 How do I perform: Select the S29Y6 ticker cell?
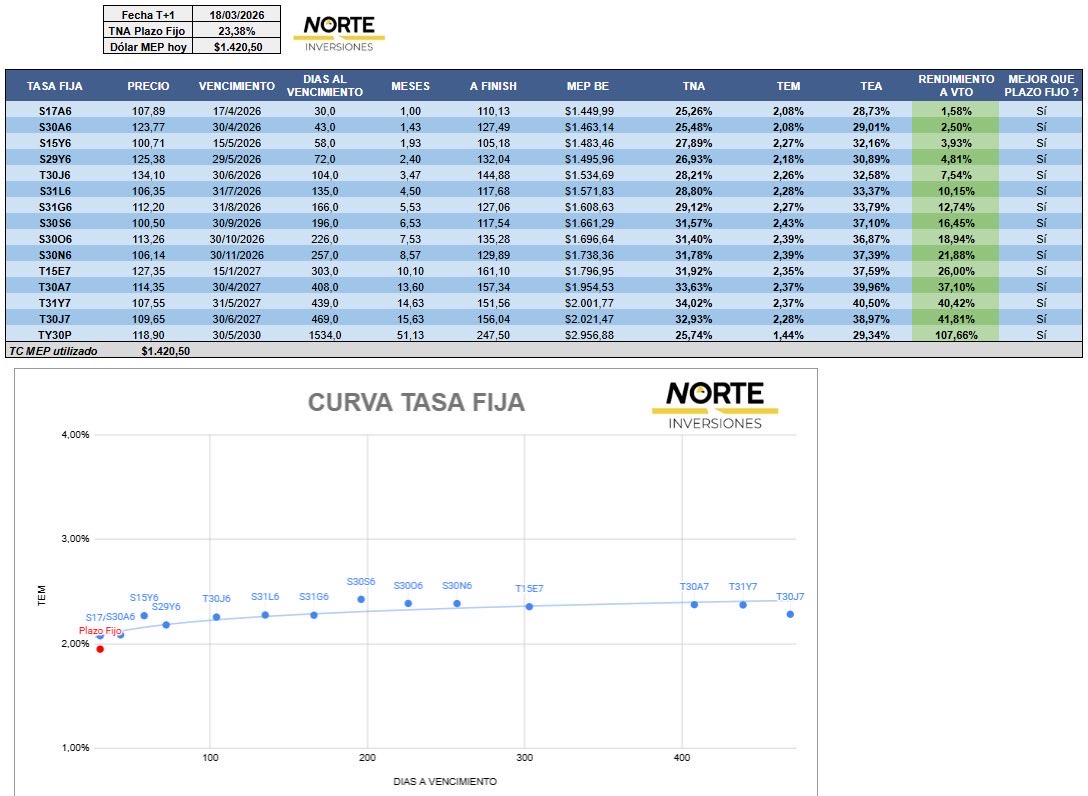[55, 159]
